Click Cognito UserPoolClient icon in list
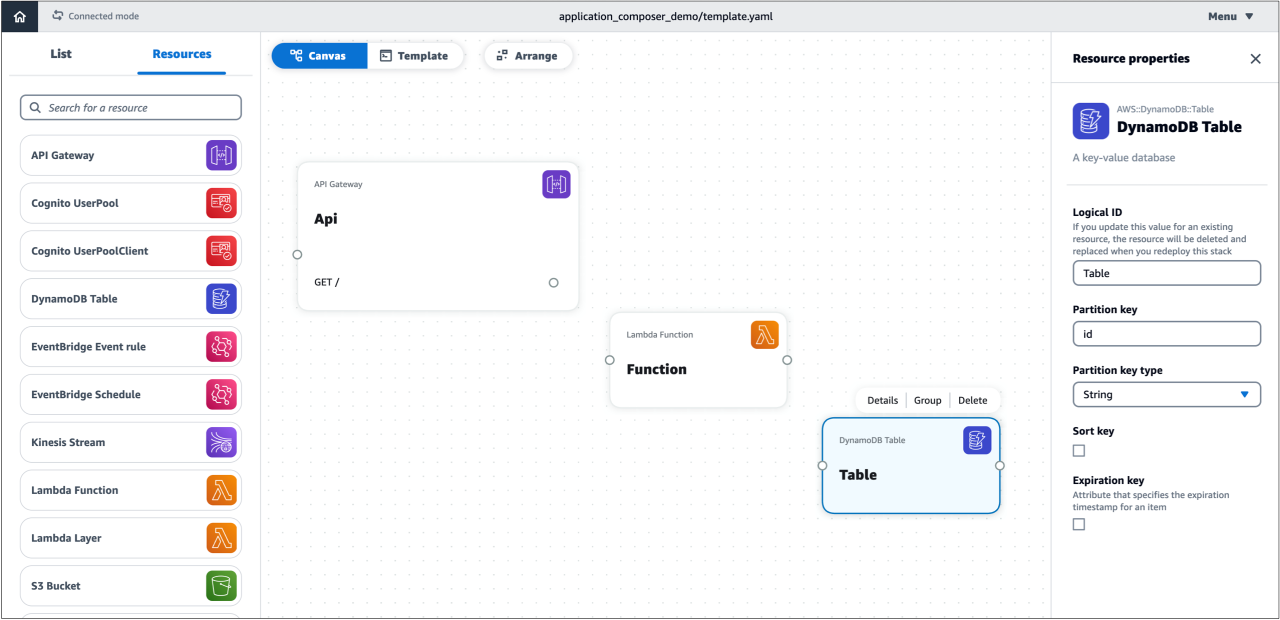Screen dimensions: 1280x620 [221, 251]
